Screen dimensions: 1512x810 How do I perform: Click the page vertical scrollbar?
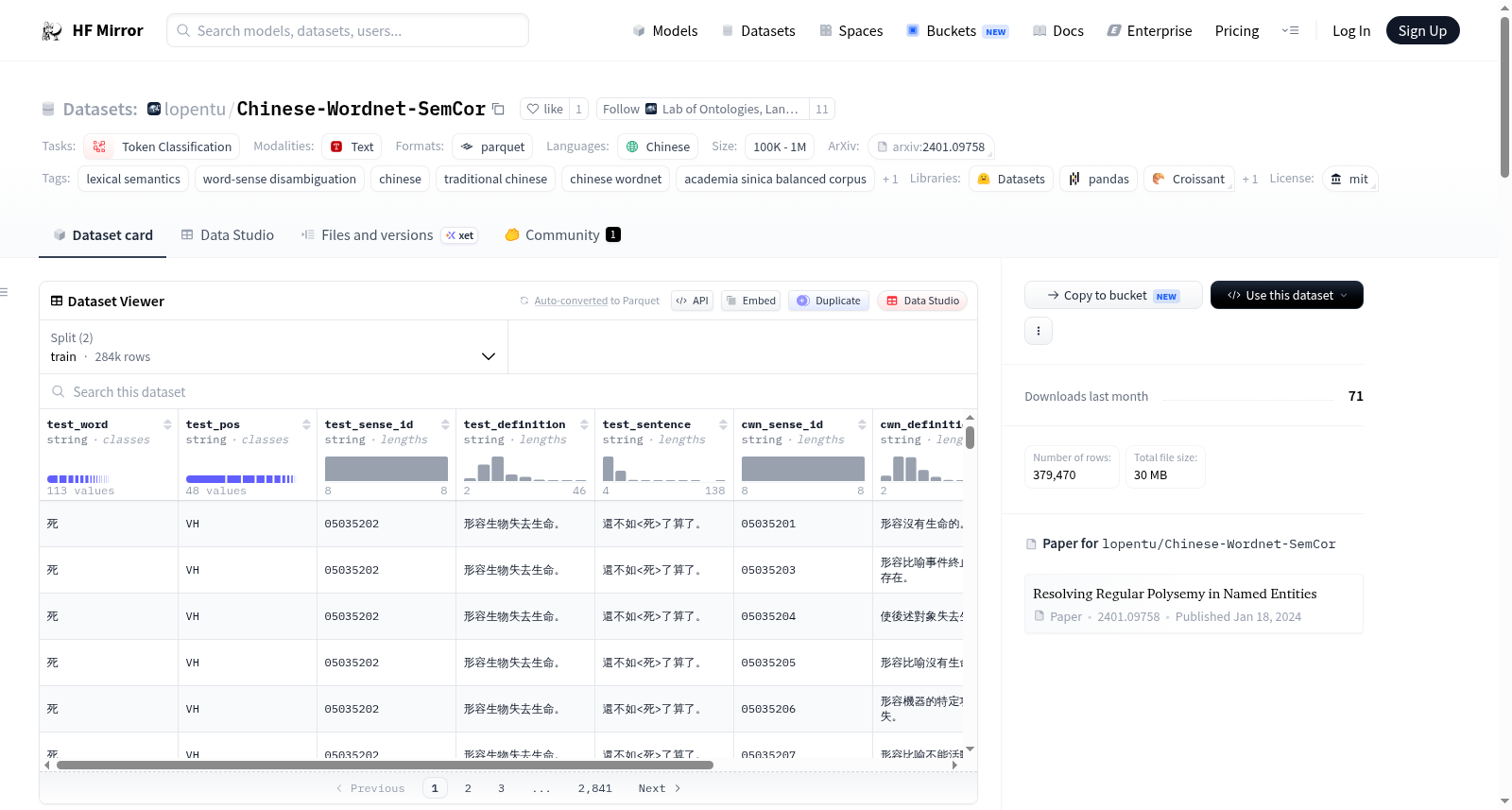[1504, 97]
